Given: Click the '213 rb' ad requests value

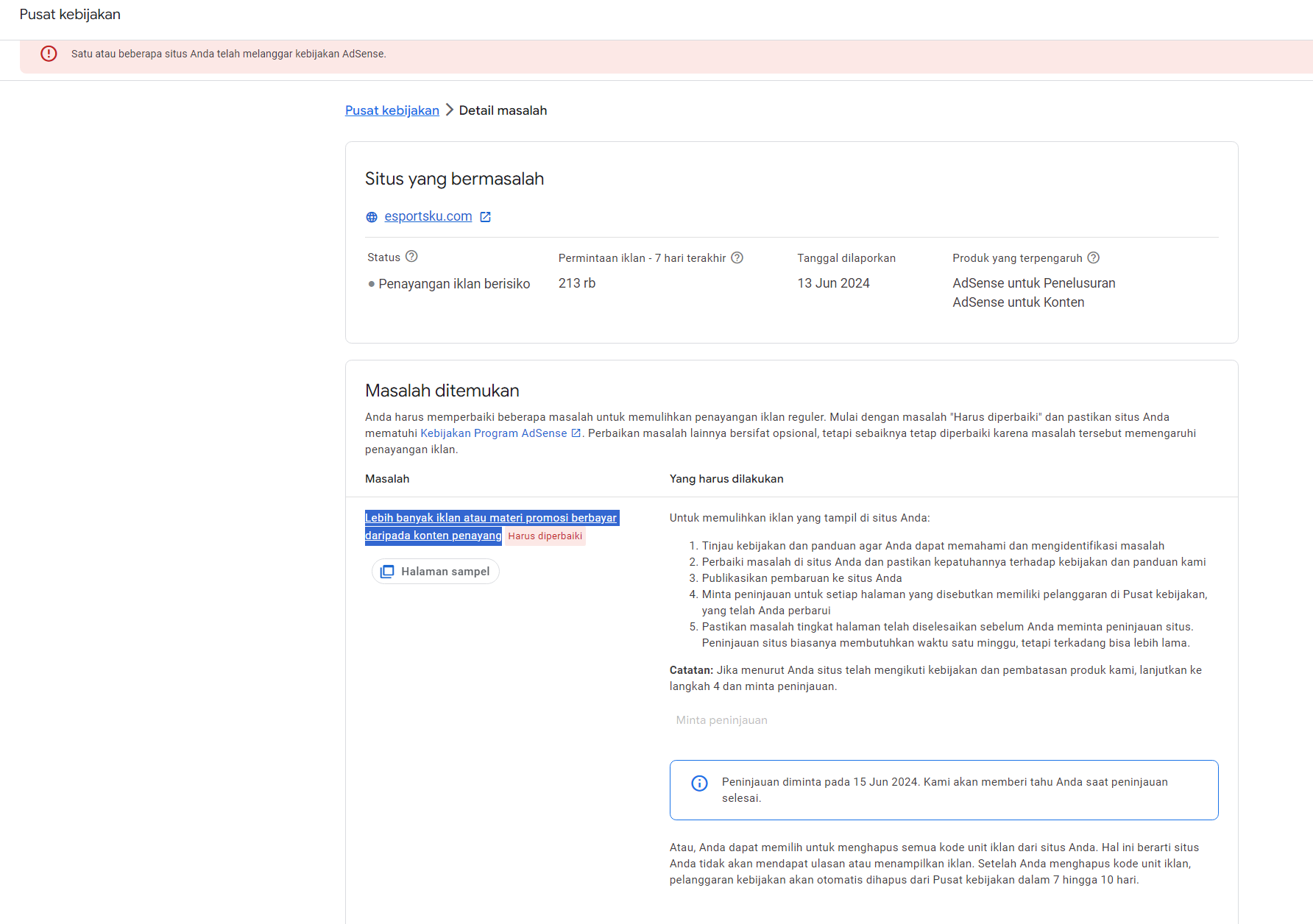Looking at the screenshot, I should 577,283.
